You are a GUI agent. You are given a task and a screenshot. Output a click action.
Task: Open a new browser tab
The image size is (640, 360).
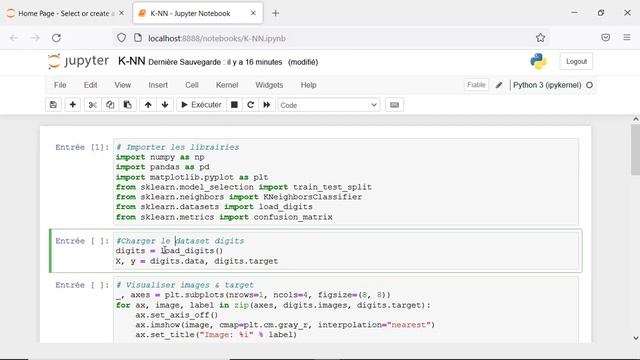coord(276,13)
